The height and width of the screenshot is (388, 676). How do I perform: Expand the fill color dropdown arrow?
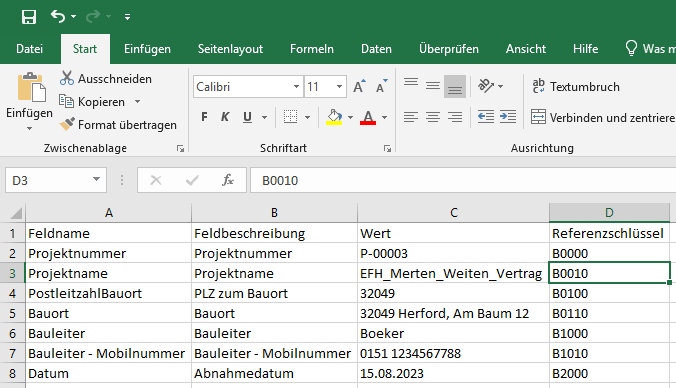point(350,117)
